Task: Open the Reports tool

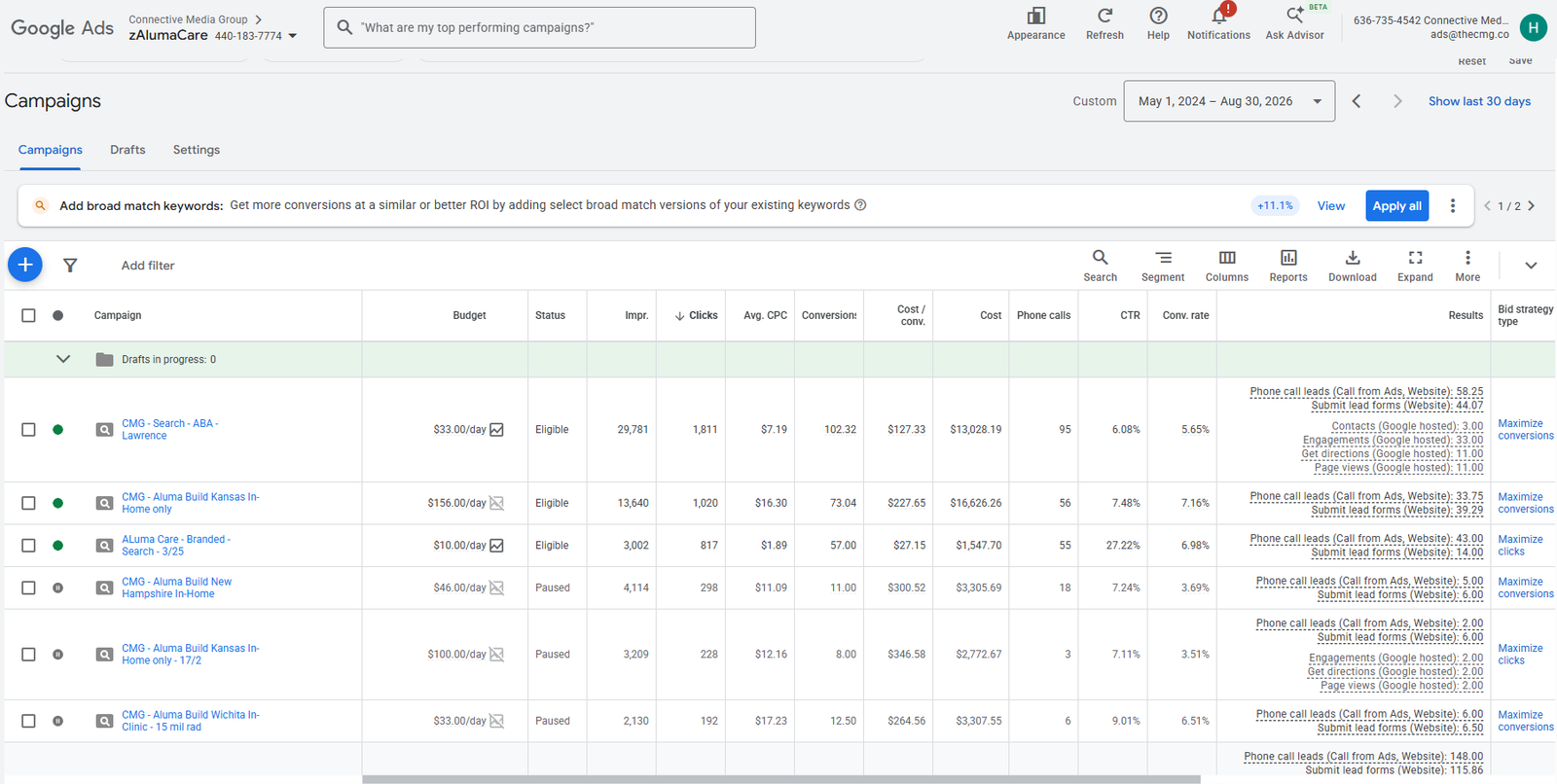Action: point(1288,266)
